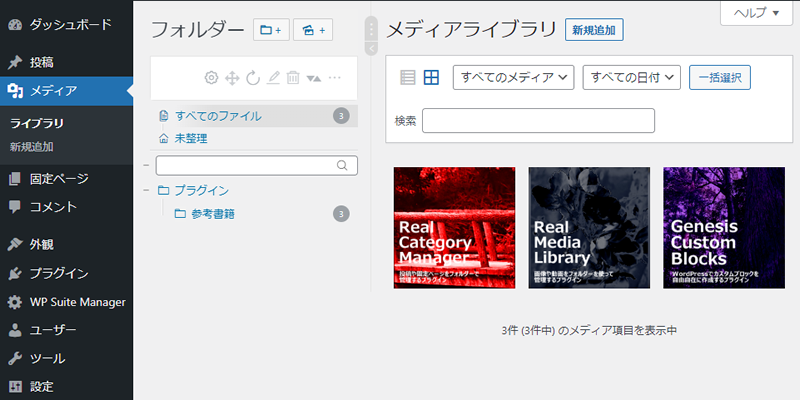Screen dimensions: 800x400
Task: Click the count badge beside 参考書籍
Action: (x=341, y=214)
